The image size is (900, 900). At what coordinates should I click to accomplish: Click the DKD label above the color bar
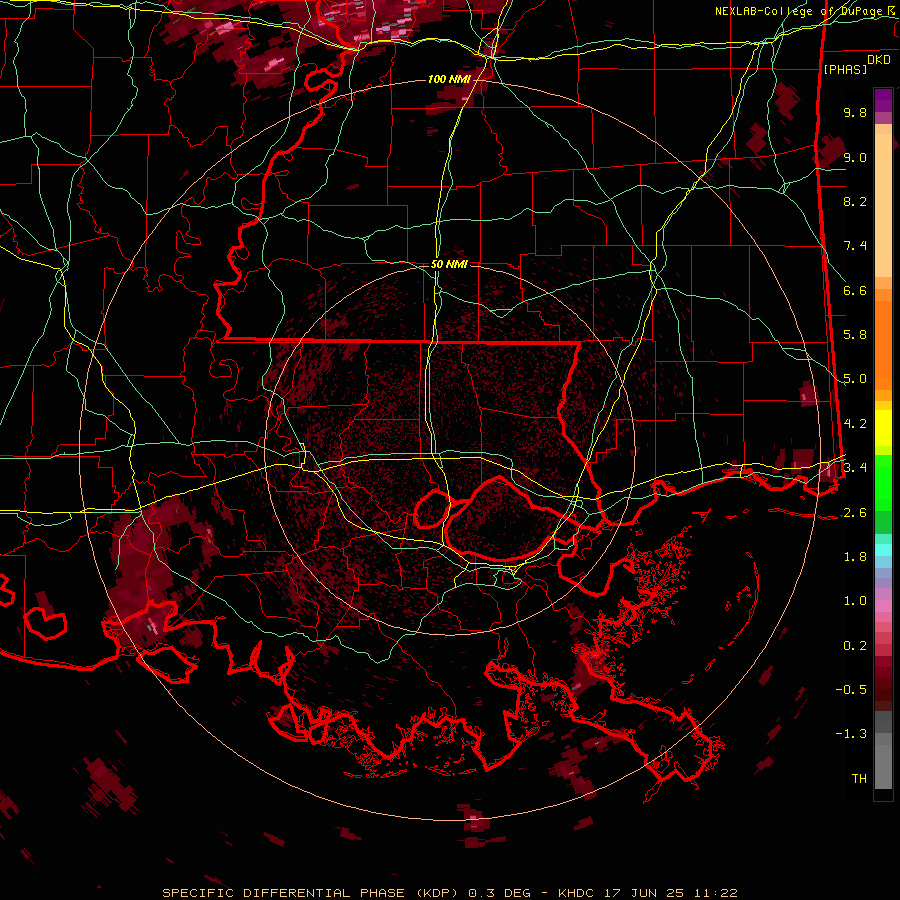(x=879, y=60)
